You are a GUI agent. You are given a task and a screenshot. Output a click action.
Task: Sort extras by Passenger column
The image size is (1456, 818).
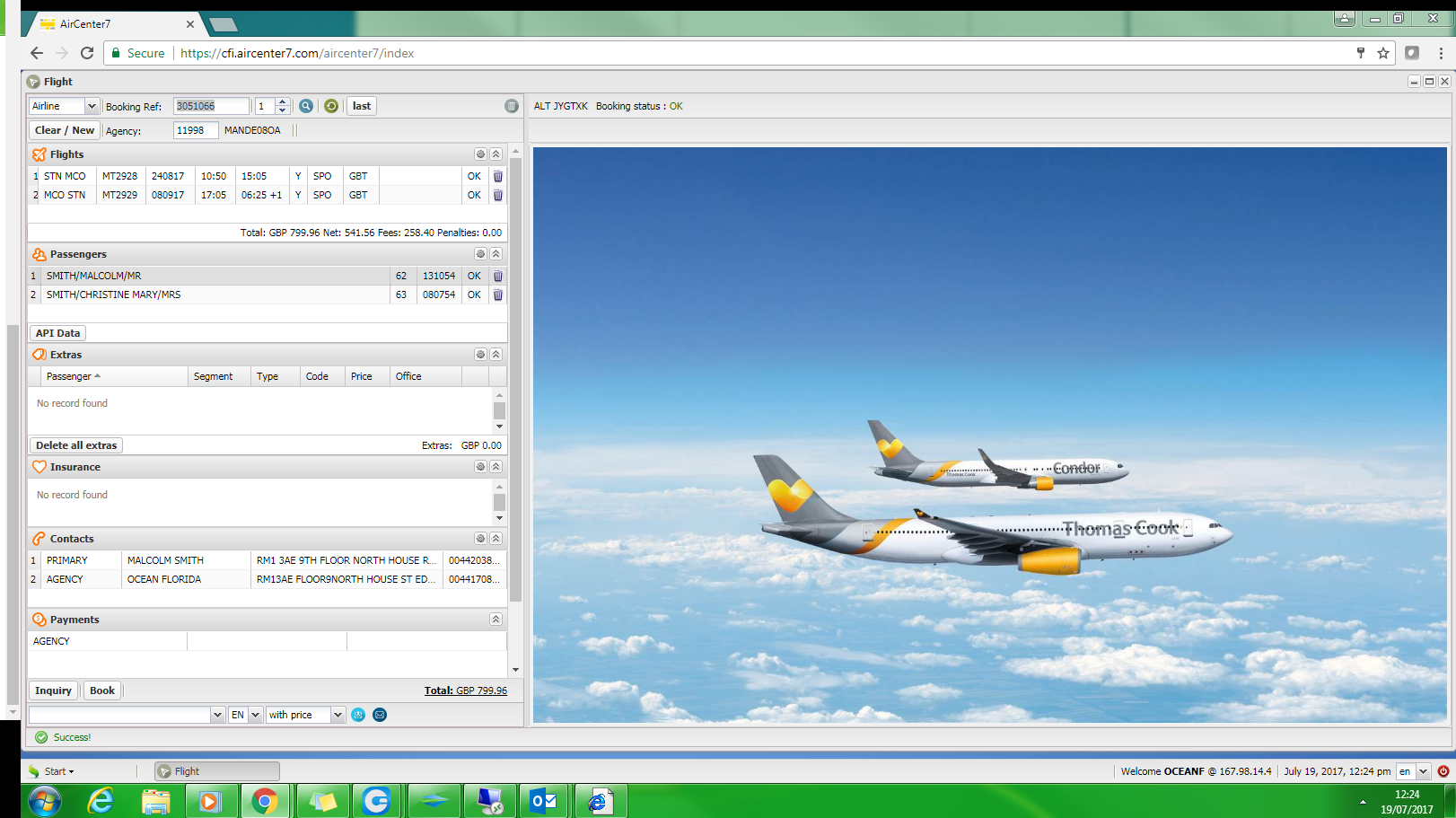[114, 376]
